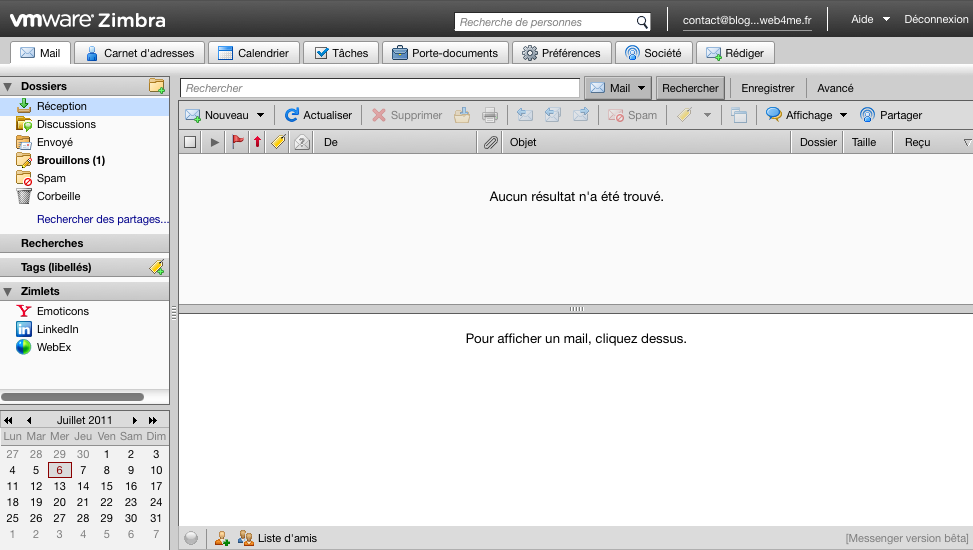Collapse the Zimlets section
The width and height of the screenshot is (973, 550).
8,291
